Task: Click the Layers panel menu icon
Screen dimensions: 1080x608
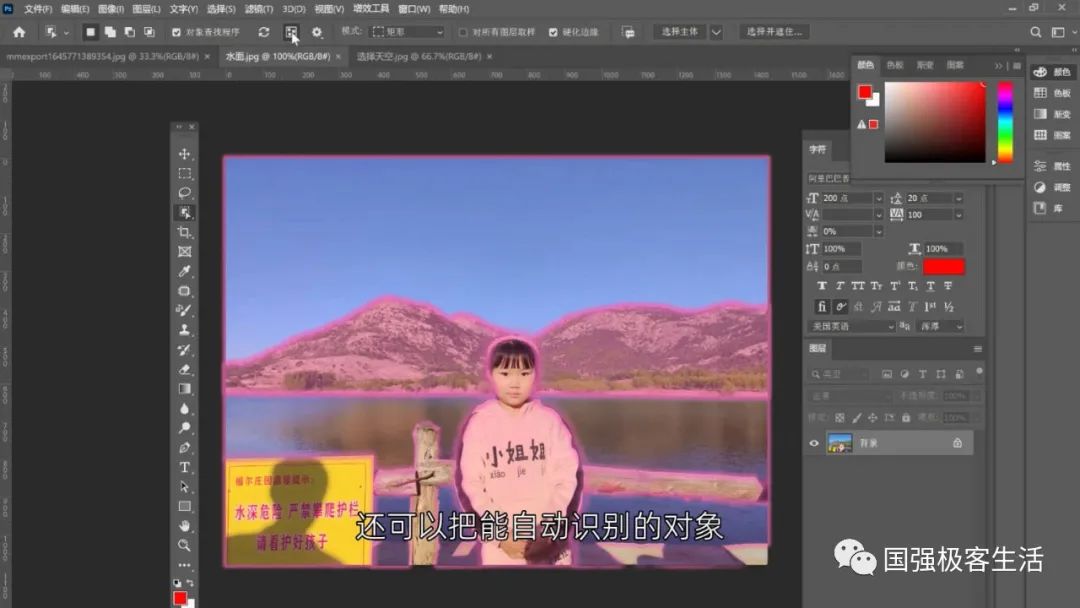Action: 977,349
